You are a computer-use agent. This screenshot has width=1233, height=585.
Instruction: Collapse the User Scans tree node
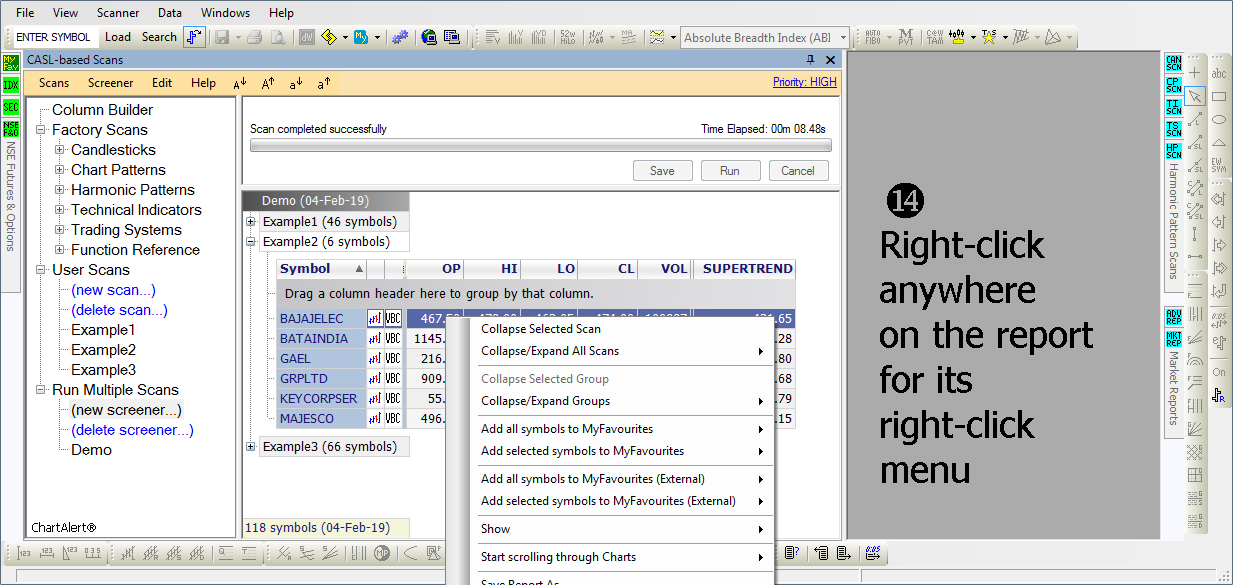(x=42, y=270)
